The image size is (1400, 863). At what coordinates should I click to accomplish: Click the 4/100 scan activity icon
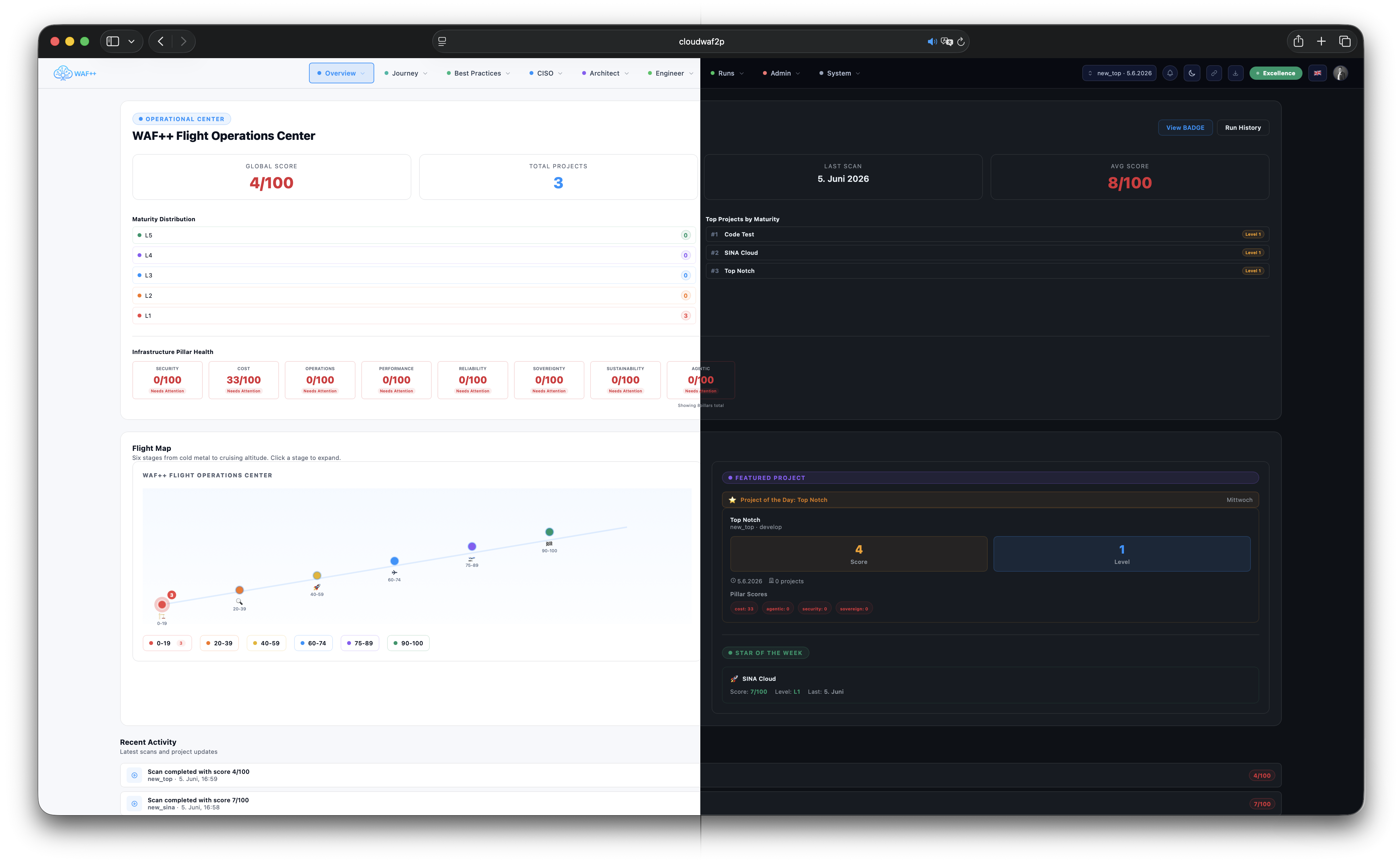[x=135, y=775]
